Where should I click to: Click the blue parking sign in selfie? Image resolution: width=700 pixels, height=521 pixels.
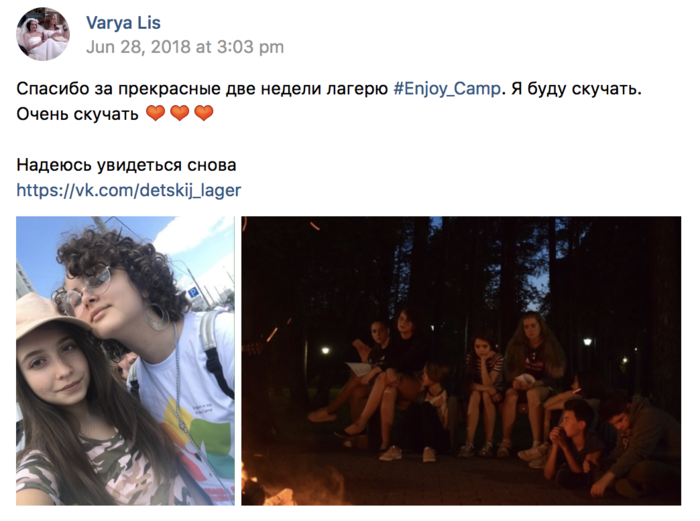[193, 294]
